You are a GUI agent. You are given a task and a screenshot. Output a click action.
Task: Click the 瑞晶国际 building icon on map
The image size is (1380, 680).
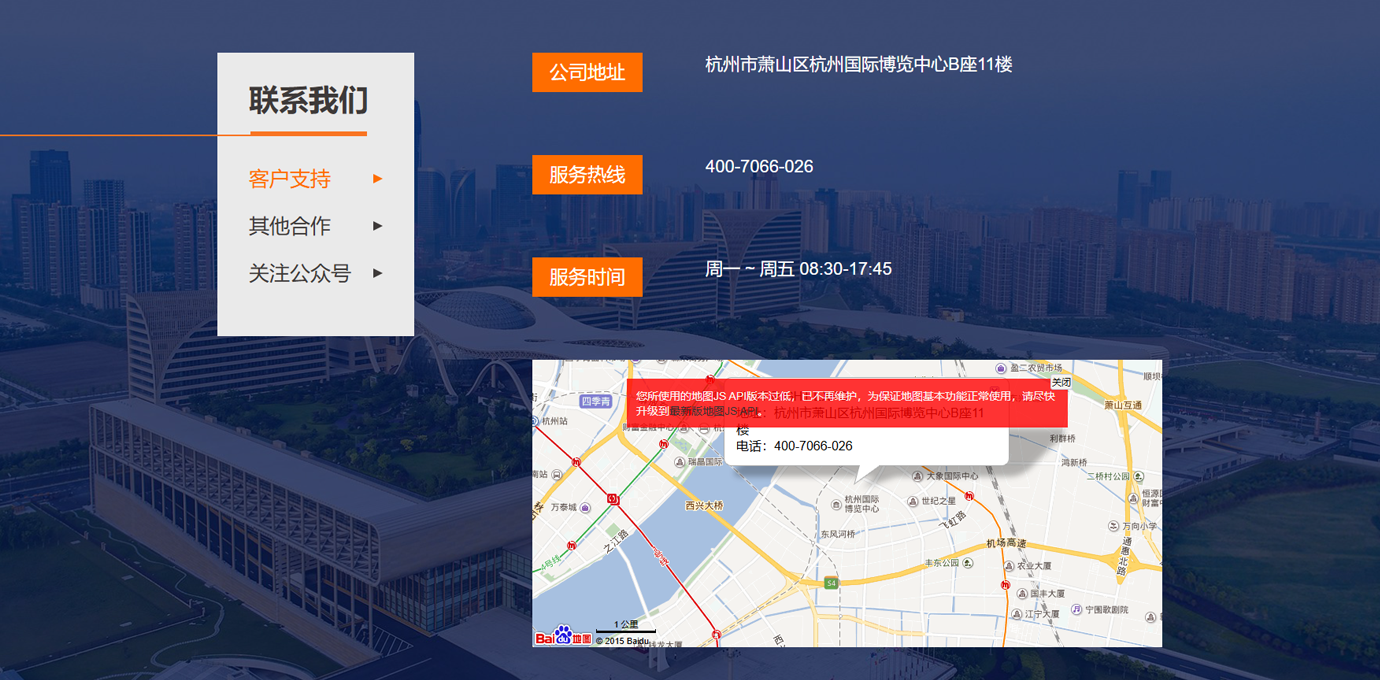[680, 462]
